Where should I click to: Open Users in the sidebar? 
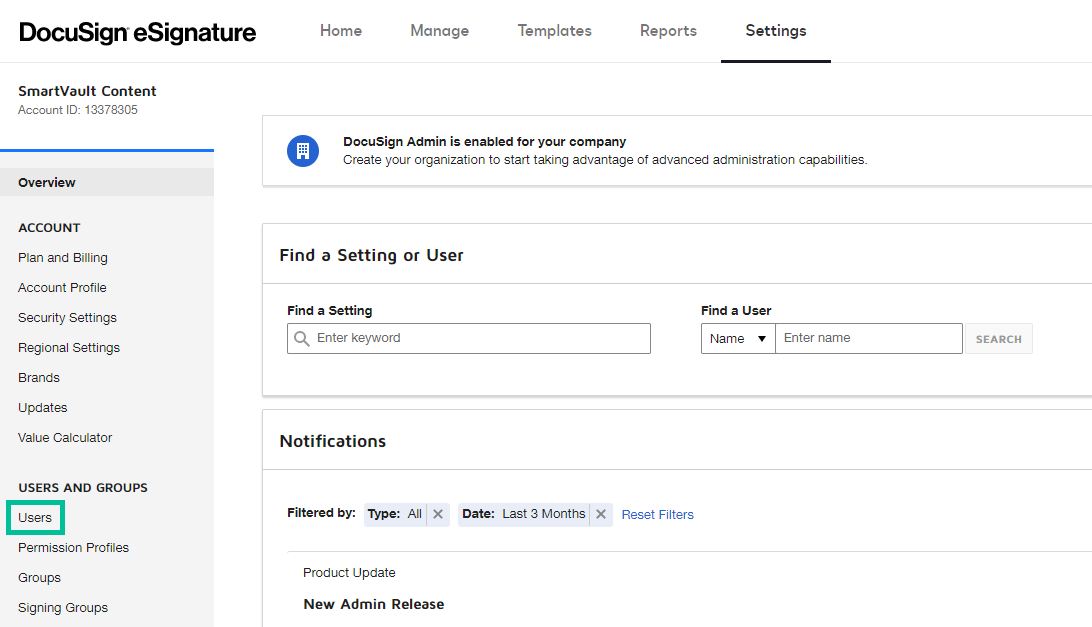(x=35, y=518)
